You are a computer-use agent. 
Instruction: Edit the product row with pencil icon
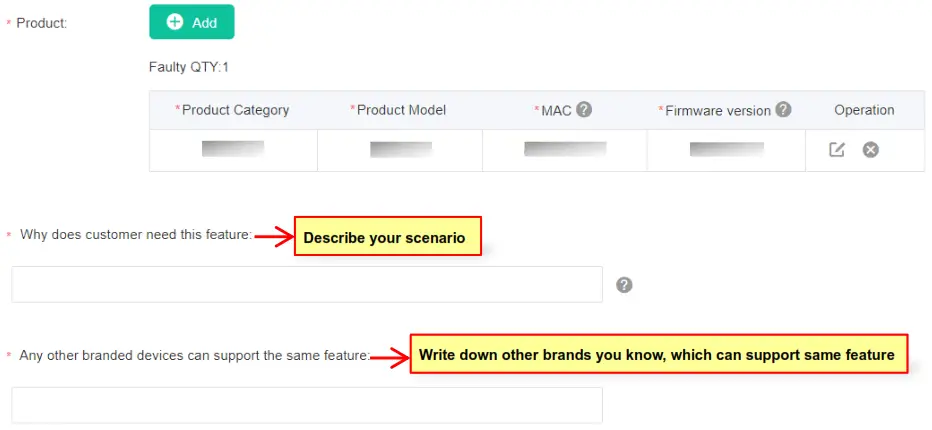pyautogui.click(x=837, y=150)
